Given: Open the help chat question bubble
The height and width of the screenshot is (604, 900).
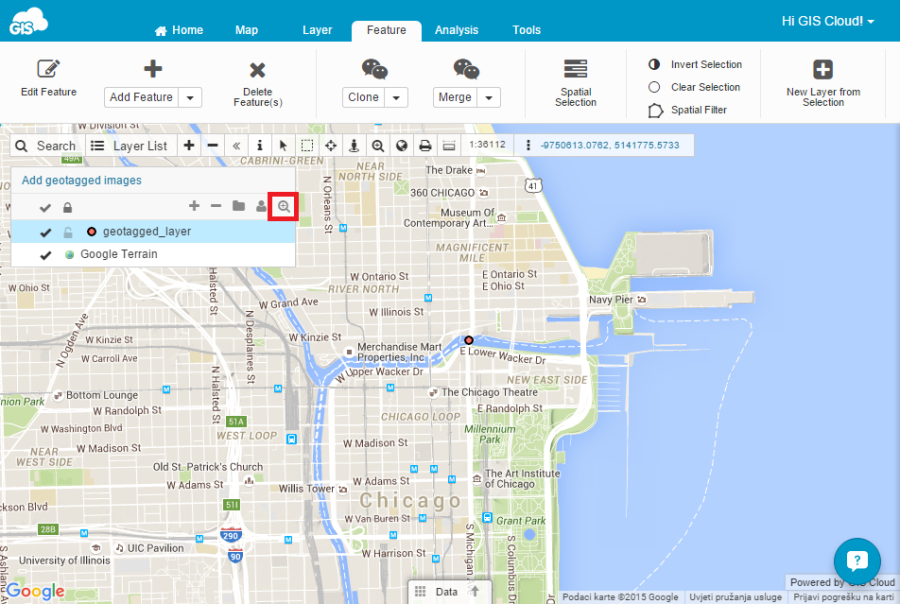Looking at the screenshot, I should (856, 561).
